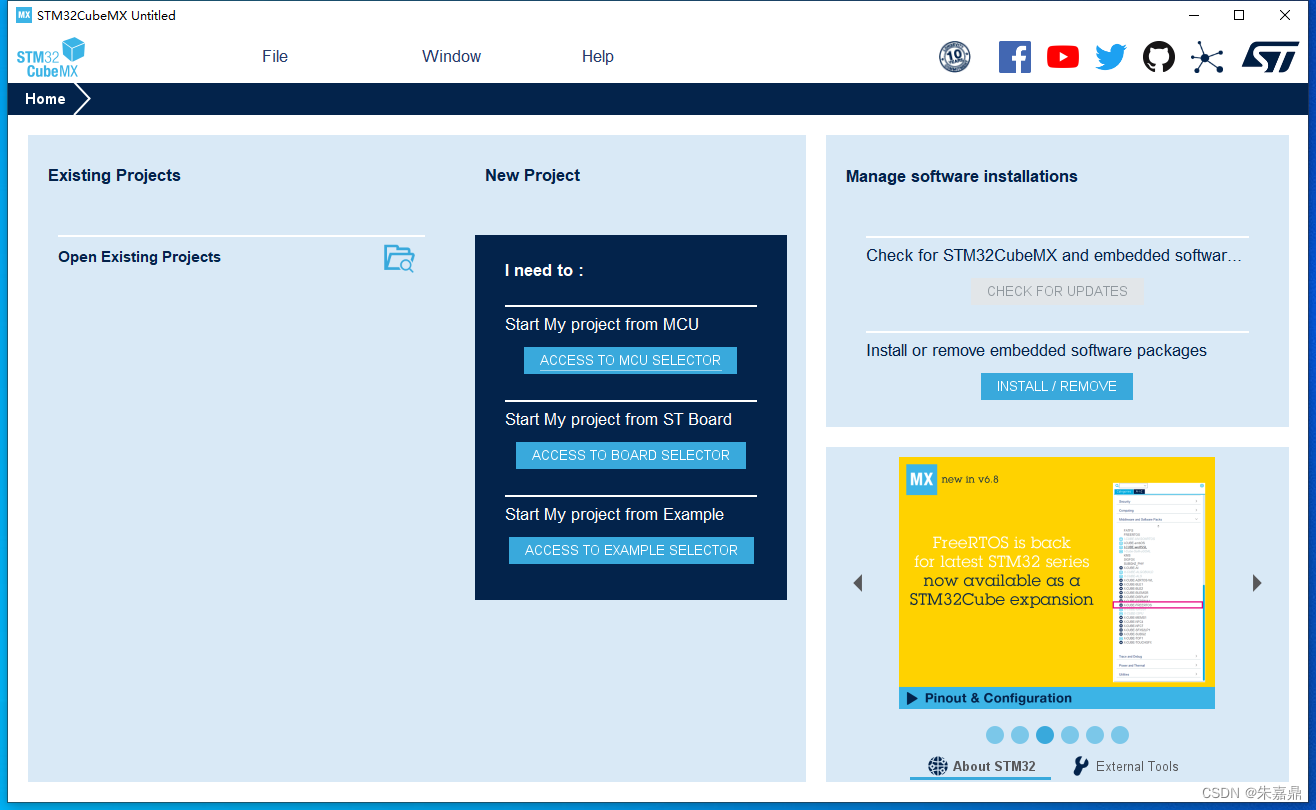Click the globe icon beside About STM32
The width and height of the screenshot is (1316, 810).
click(x=937, y=766)
